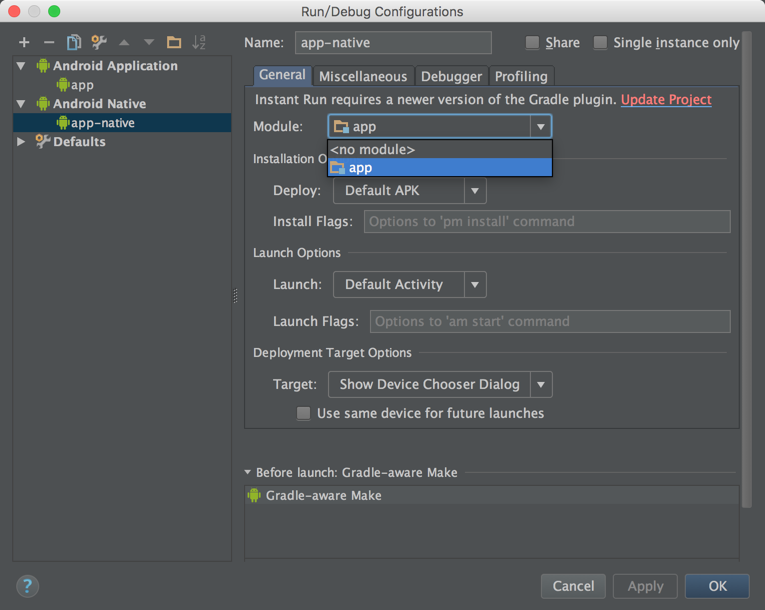
Task: Open the Target device dropdown
Action: [x=541, y=385]
